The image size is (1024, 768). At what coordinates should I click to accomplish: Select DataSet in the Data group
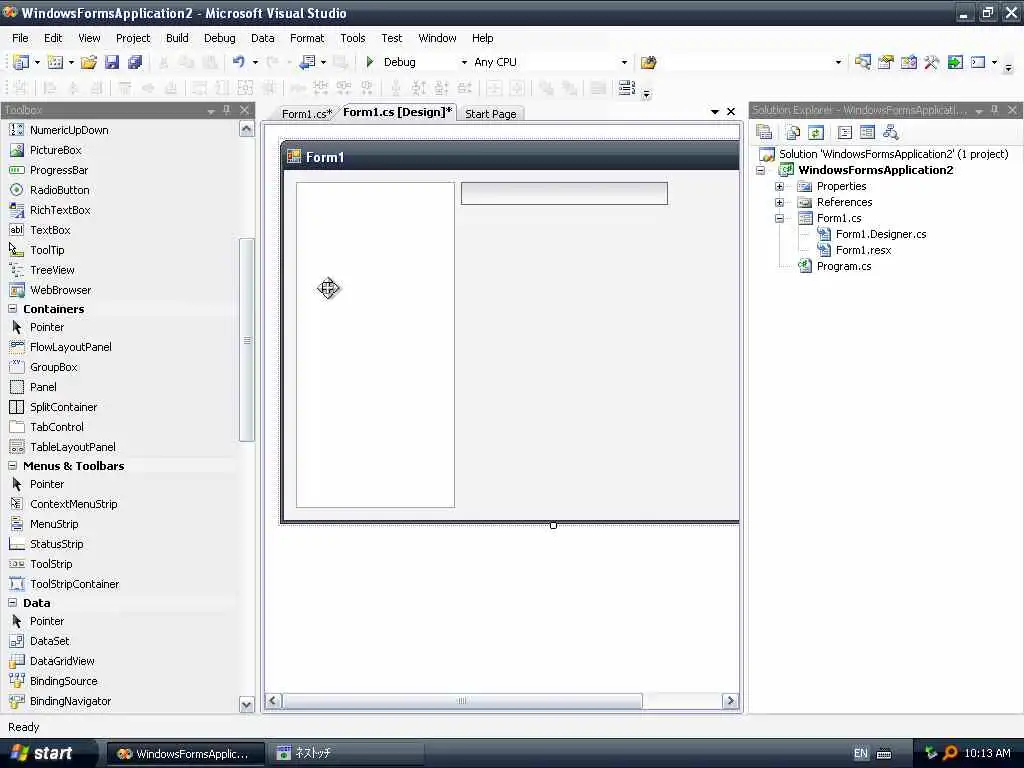coord(49,641)
